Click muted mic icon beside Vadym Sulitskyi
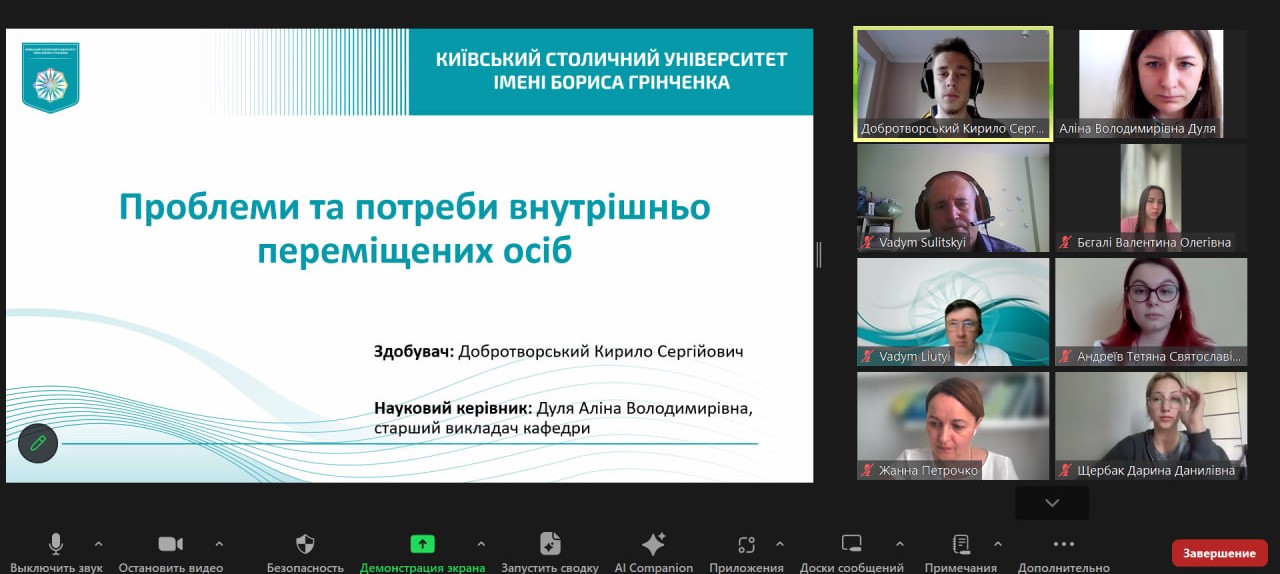The width and height of the screenshot is (1280, 574). tap(868, 242)
